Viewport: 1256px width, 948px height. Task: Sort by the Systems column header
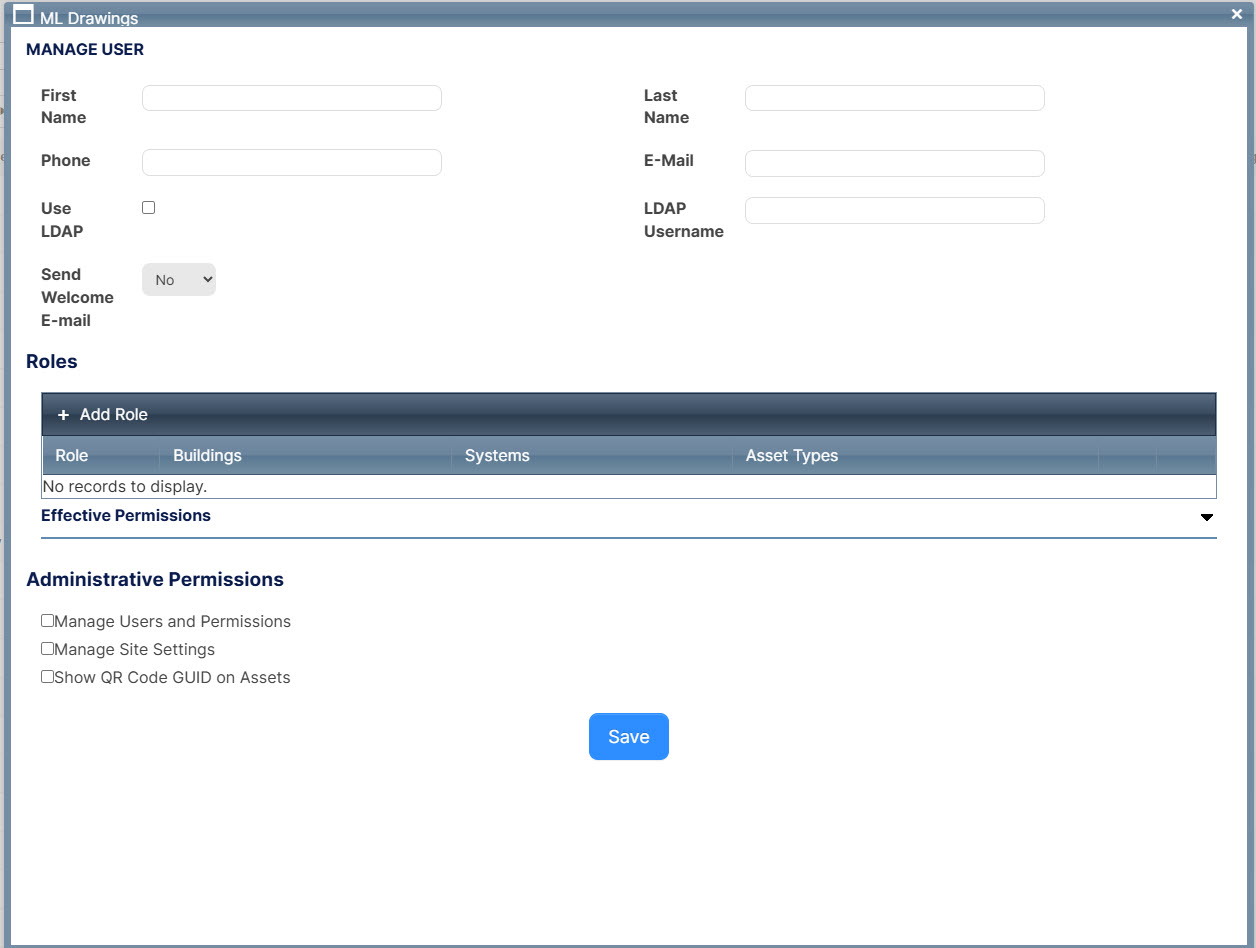click(497, 456)
